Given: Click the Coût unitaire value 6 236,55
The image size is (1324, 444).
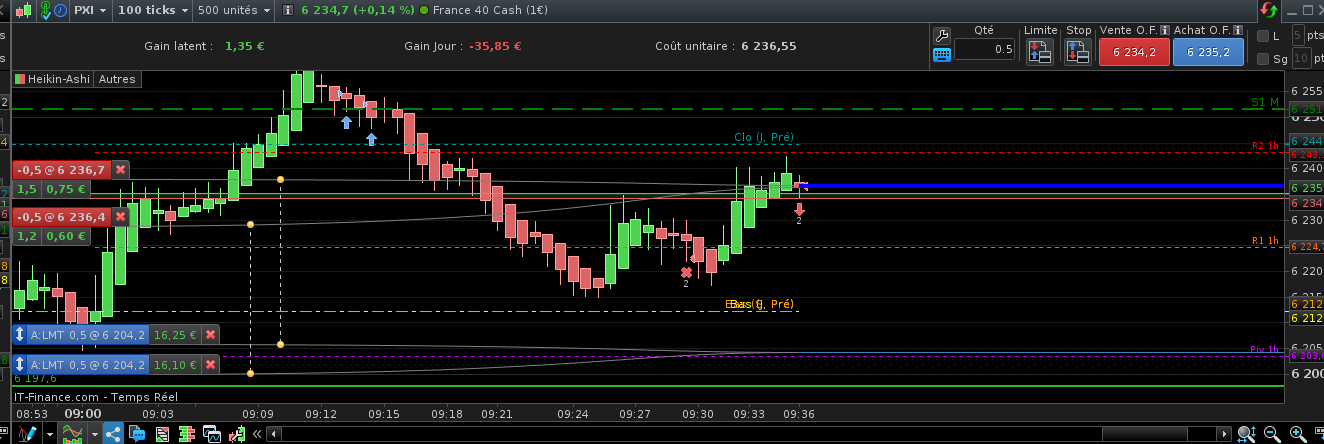Looking at the screenshot, I should point(769,46).
